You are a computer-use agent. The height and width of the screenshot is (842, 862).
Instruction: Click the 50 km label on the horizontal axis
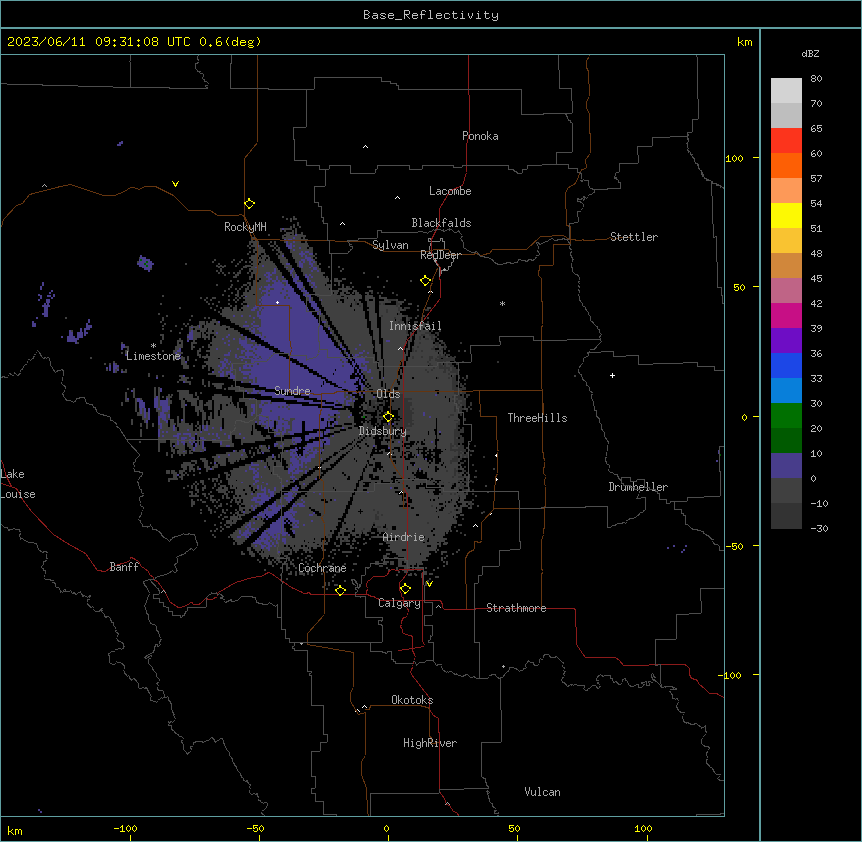click(514, 828)
